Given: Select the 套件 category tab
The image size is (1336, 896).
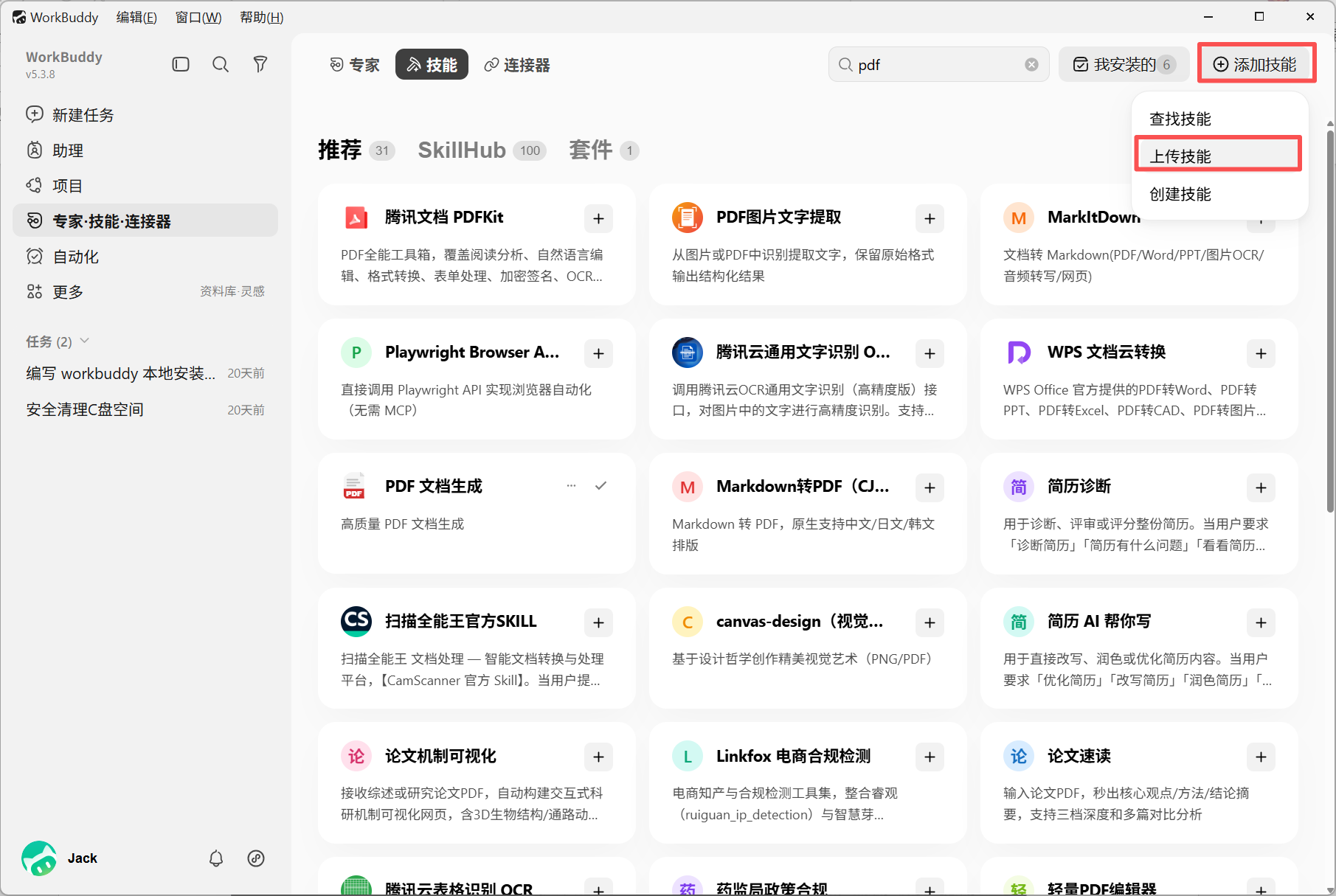Looking at the screenshot, I should click(x=603, y=150).
